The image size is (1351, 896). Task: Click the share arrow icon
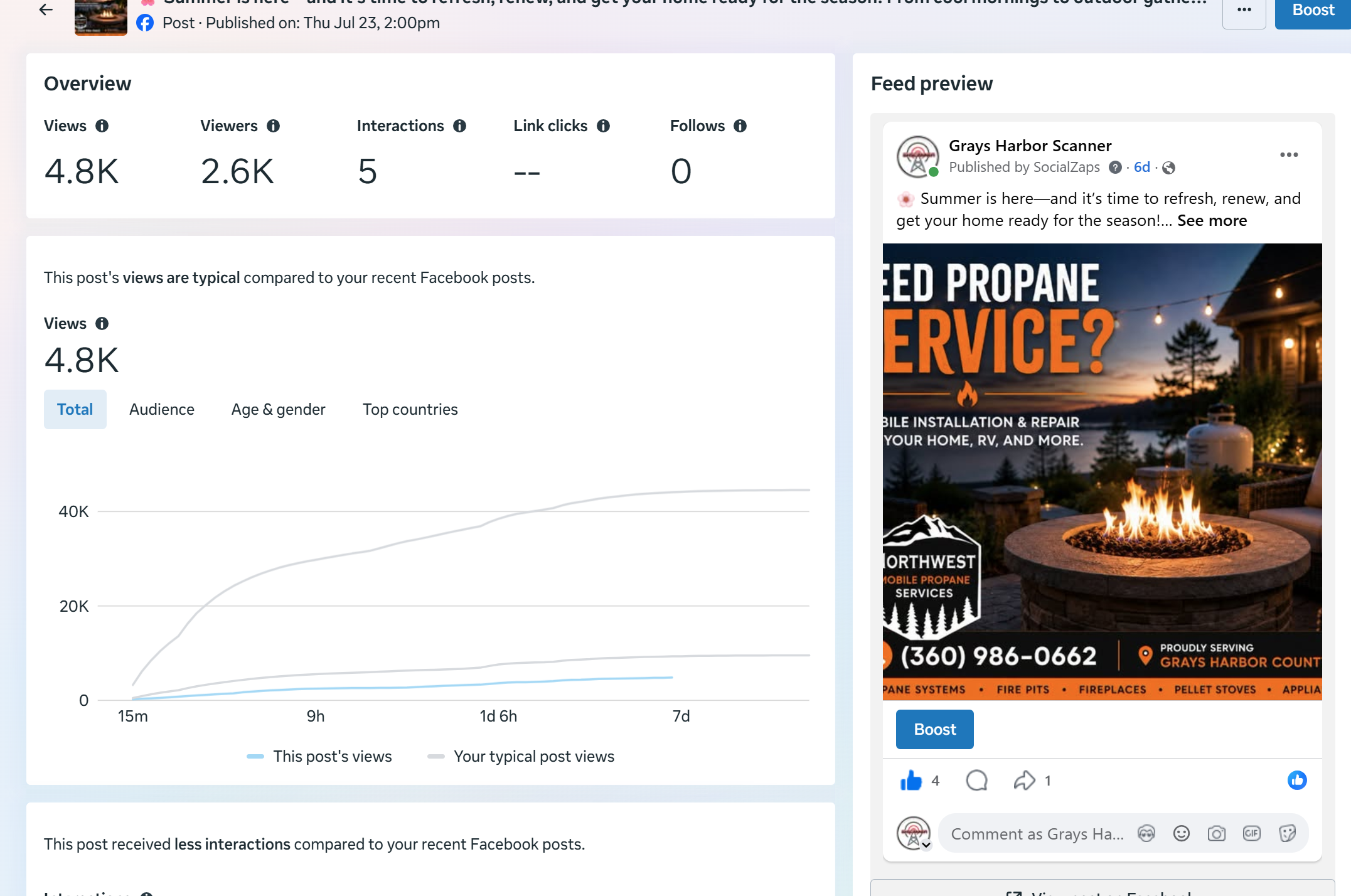(x=1025, y=781)
